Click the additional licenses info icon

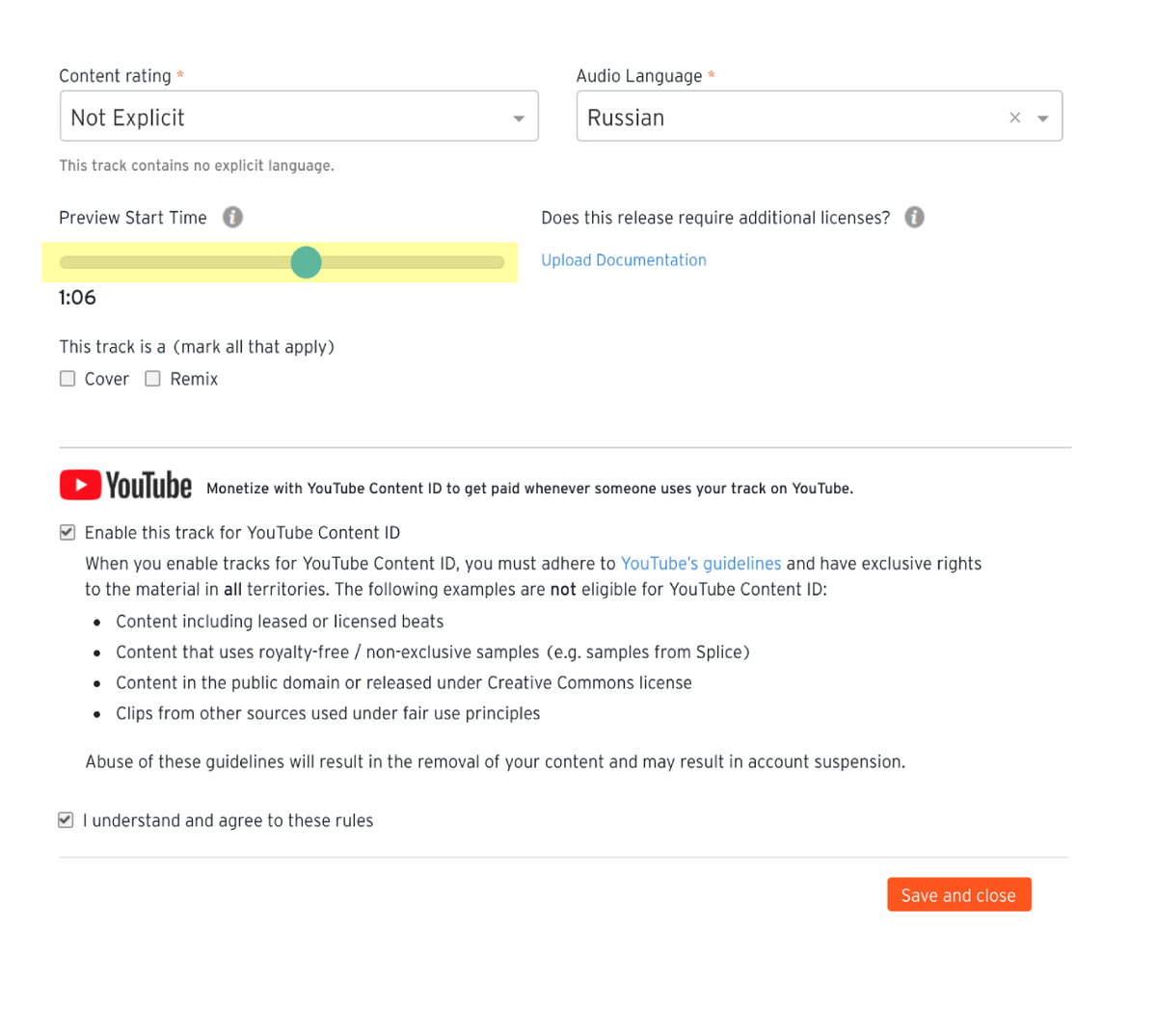tap(914, 217)
